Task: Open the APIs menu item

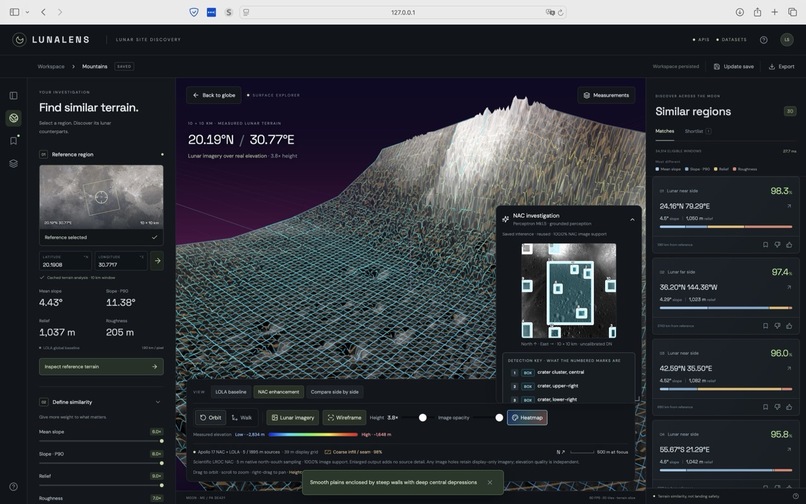Action: click(701, 40)
